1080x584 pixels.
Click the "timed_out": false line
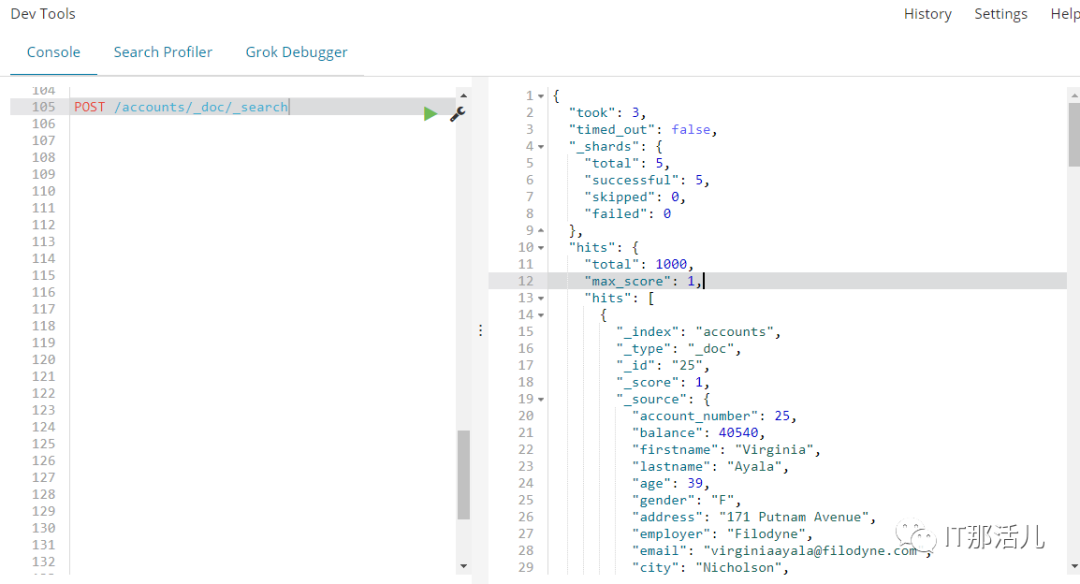click(x=643, y=129)
